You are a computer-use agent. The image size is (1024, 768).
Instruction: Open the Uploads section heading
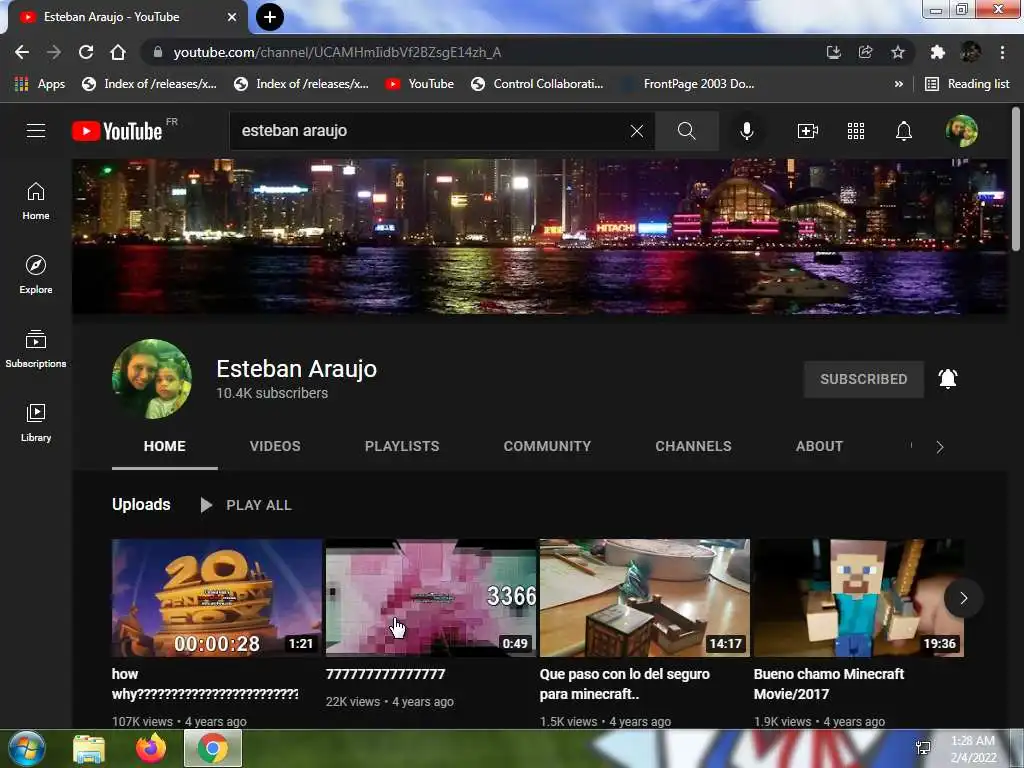pos(141,504)
